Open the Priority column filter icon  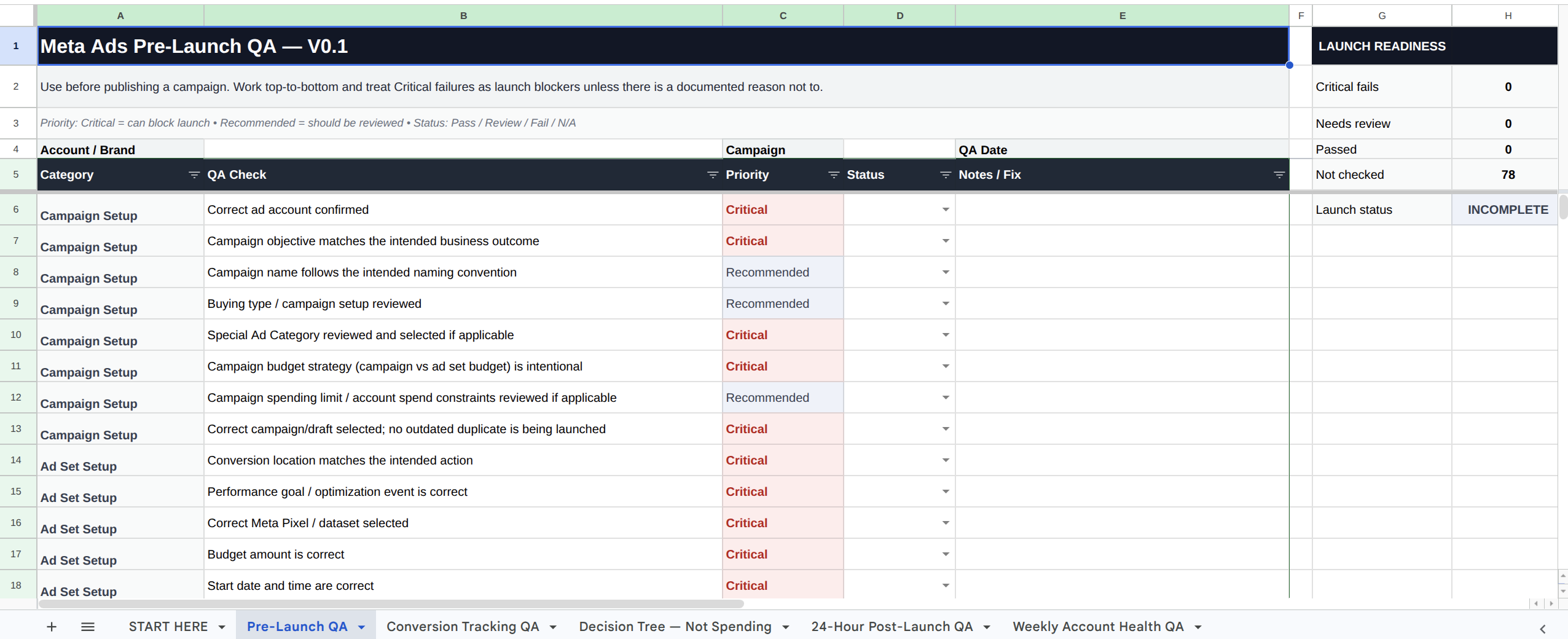click(x=834, y=175)
